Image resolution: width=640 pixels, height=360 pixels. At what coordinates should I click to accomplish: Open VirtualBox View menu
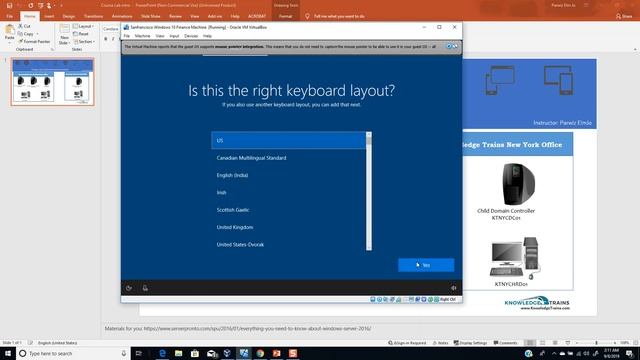[x=160, y=36]
